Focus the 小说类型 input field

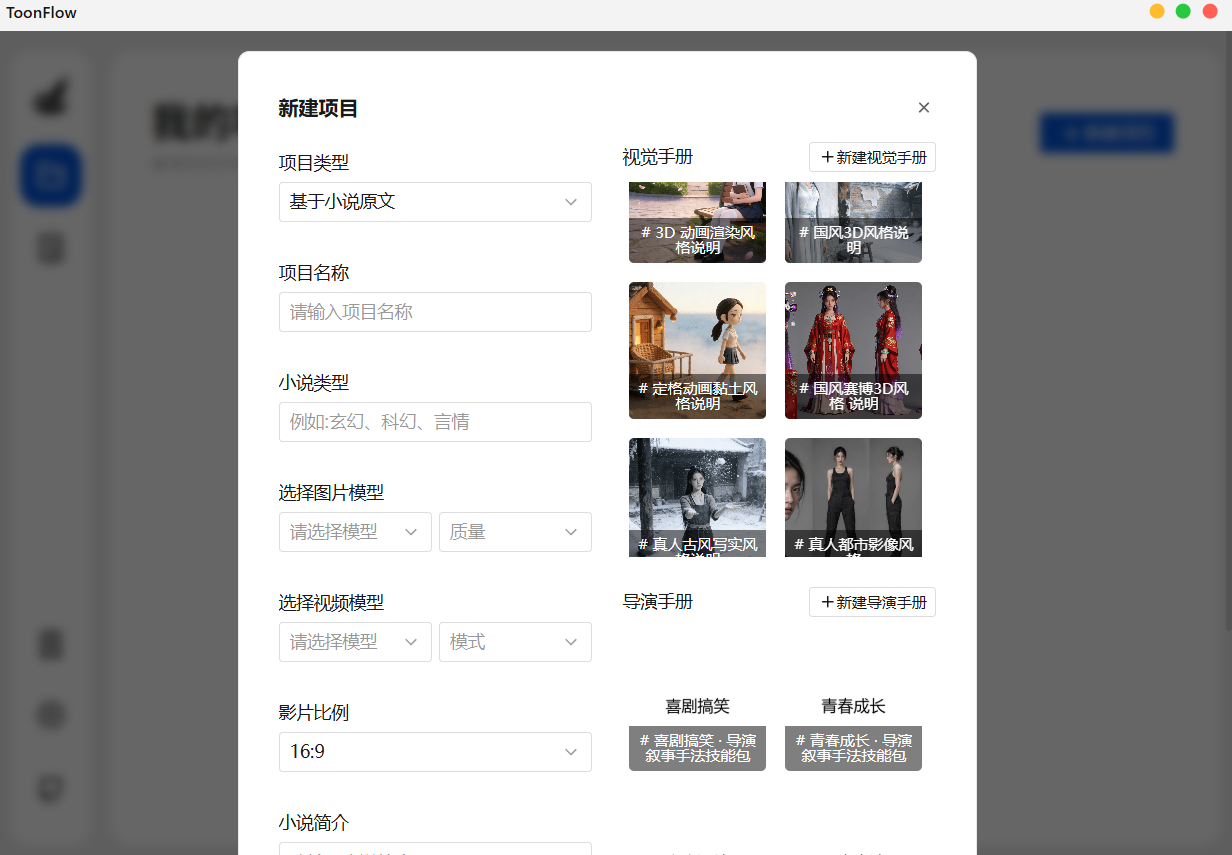pos(435,422)
